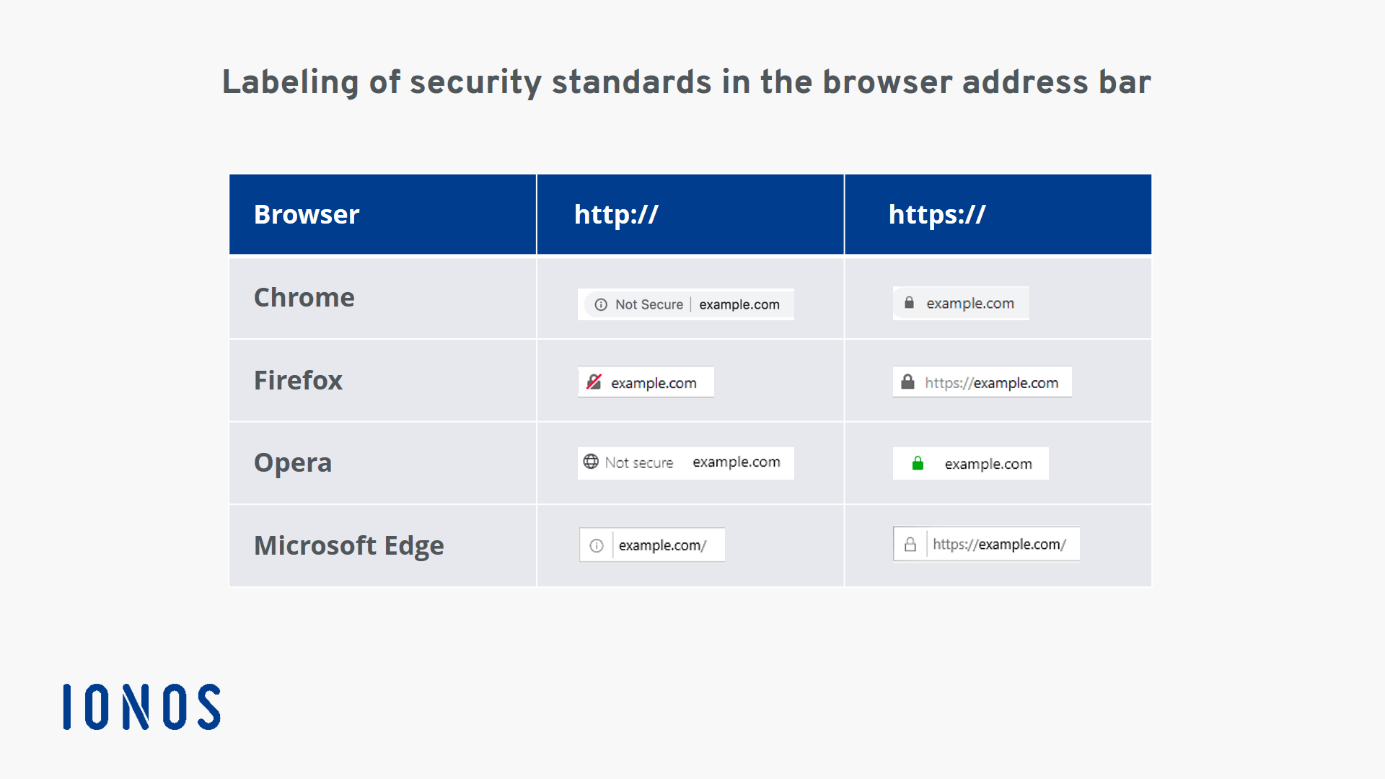
Task: Click Opera's globe icon
Action: 591,462
